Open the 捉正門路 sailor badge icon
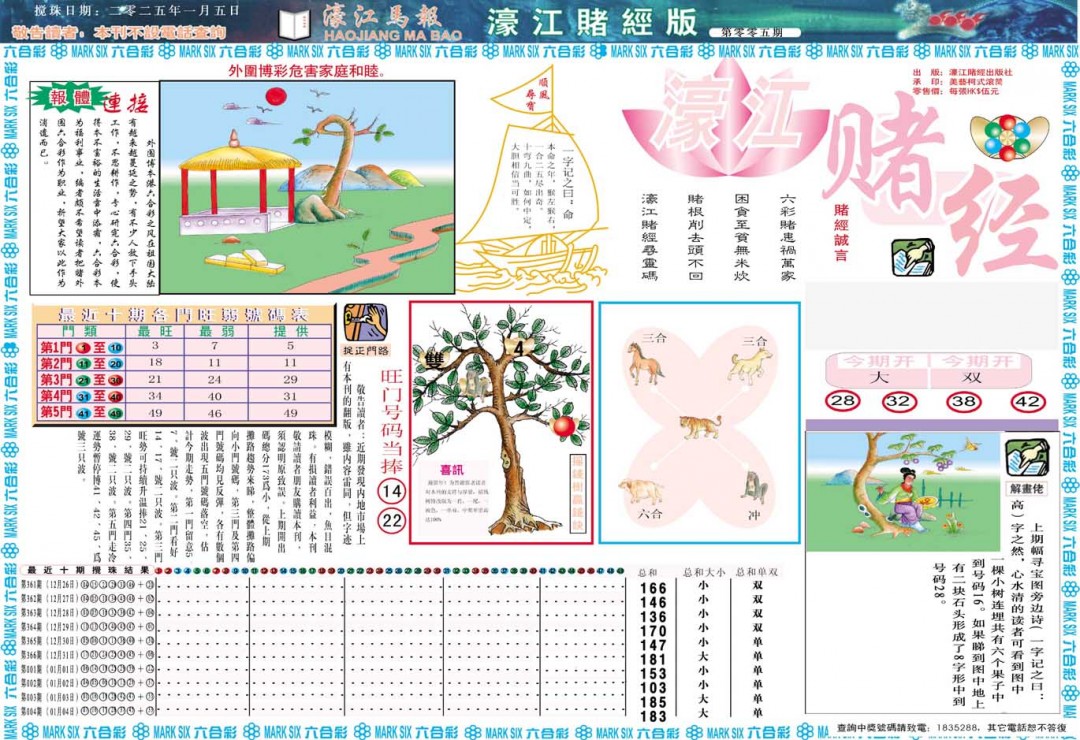This screenshot has width=1080, height=740. 365,321
